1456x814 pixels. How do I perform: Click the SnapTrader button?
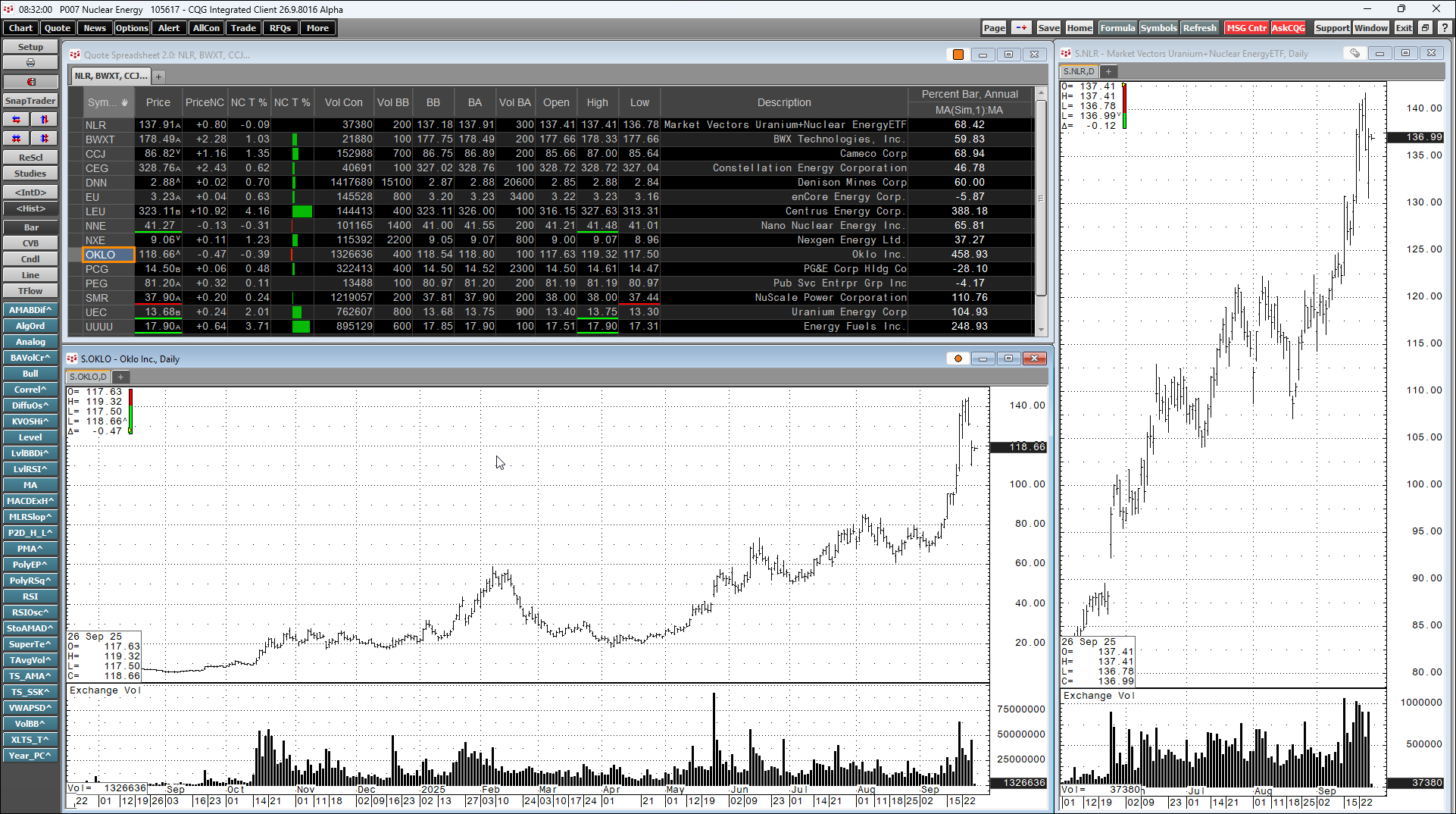pos(30,101)
